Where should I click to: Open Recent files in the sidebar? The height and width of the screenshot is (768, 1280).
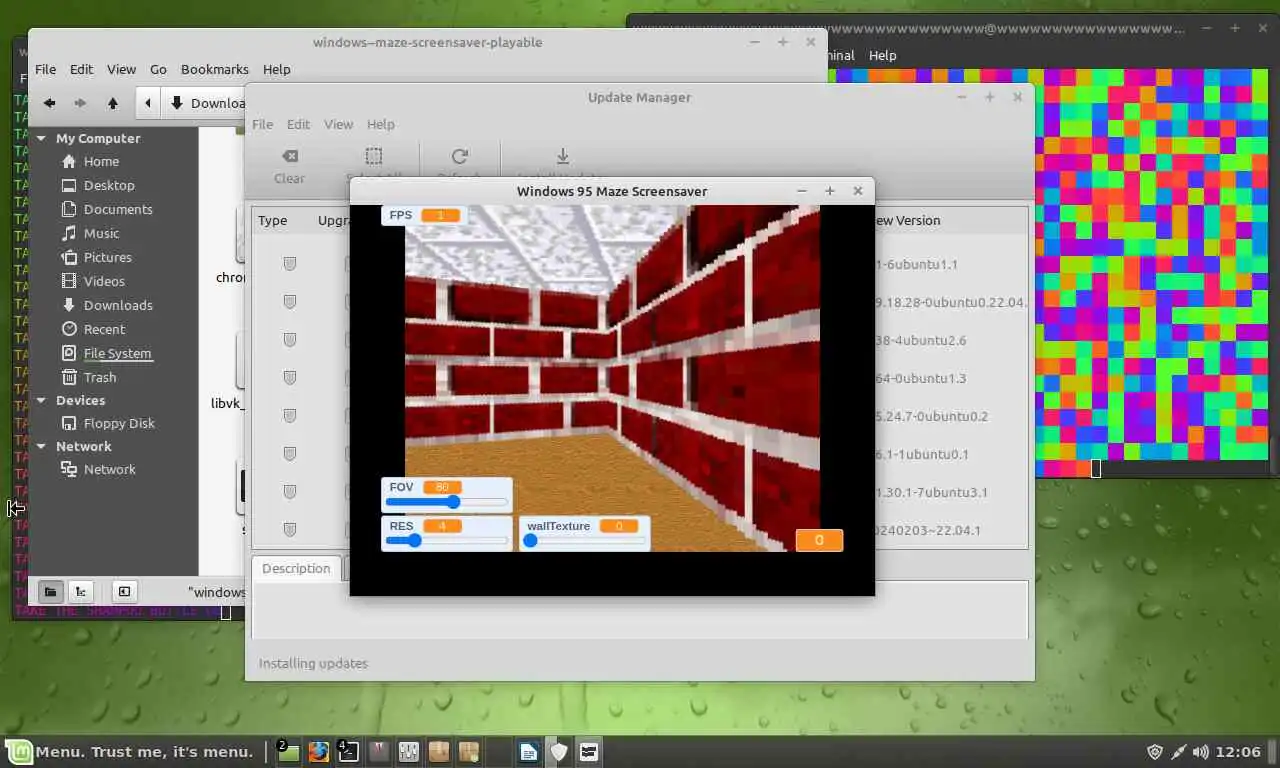(104, 329)
